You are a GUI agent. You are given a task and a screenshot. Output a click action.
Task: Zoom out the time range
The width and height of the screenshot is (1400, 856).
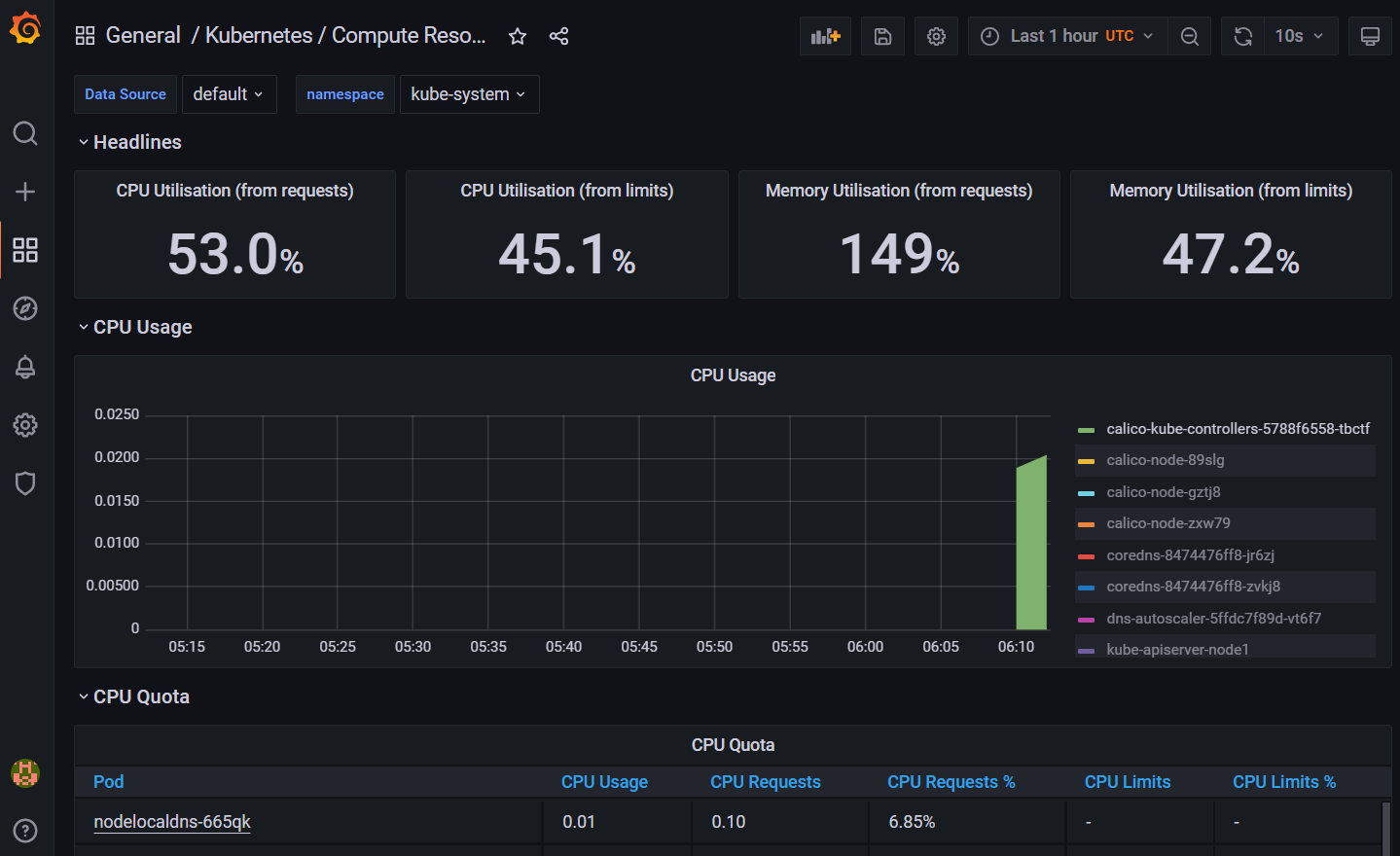1189,36
